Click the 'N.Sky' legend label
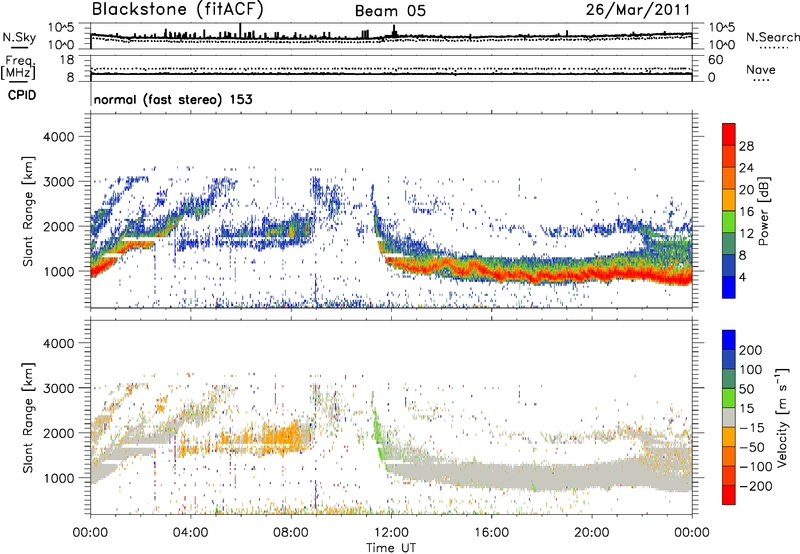Viewport: 800px width, 554px height. point(19,37)
